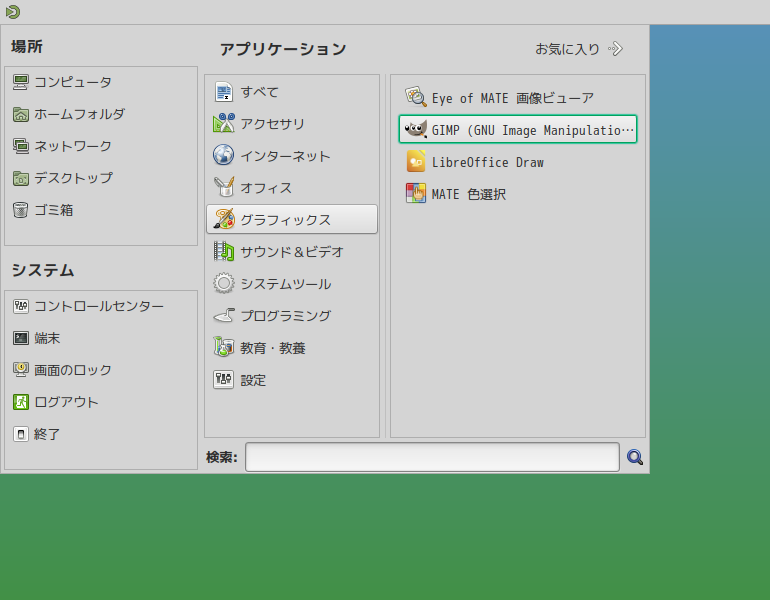Open the ゴミ箱 trash can icon
This screenshot has height=600, width=770.
point(21,210)
